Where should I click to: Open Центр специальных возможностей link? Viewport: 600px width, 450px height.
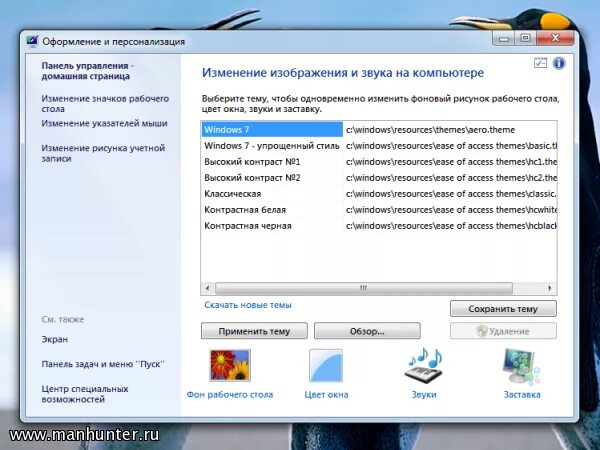click(85, 394)
